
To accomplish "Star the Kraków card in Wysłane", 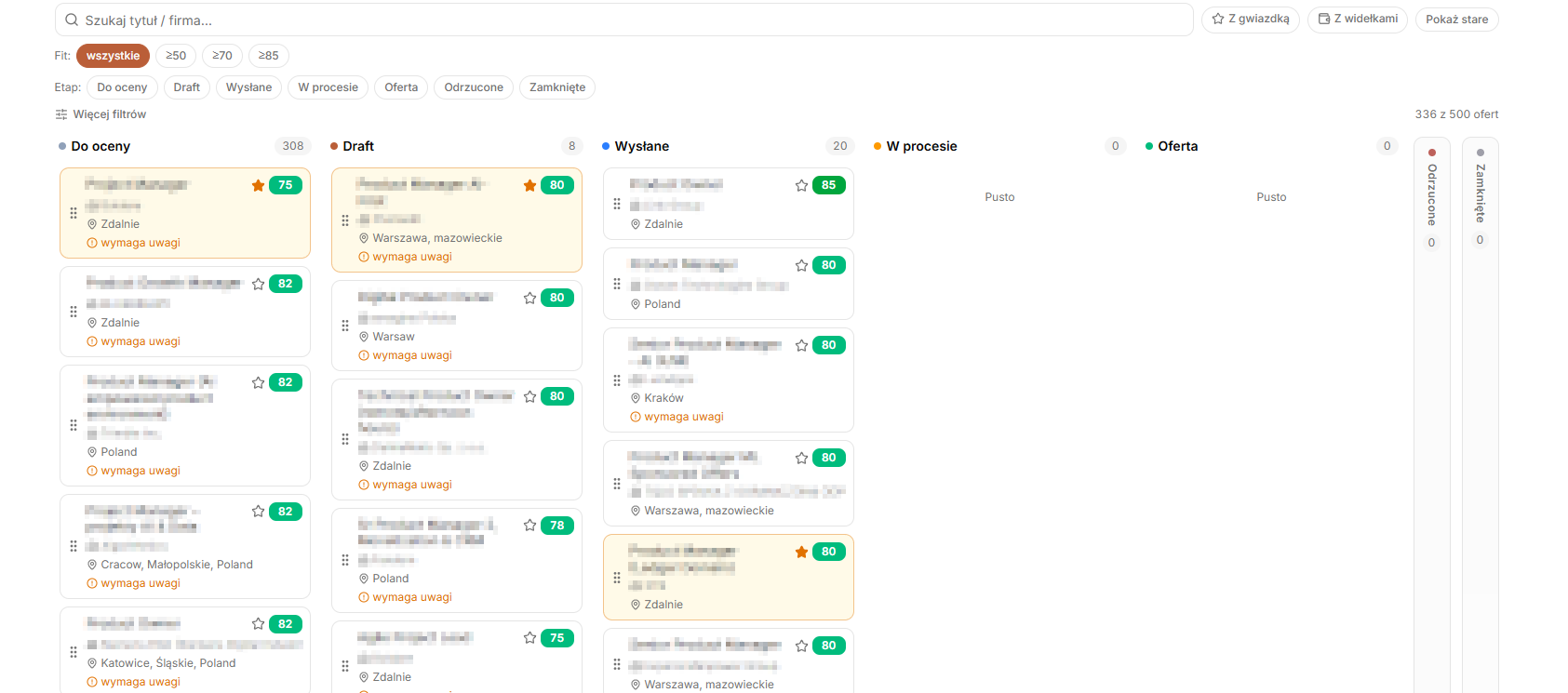I will [801, 345].
